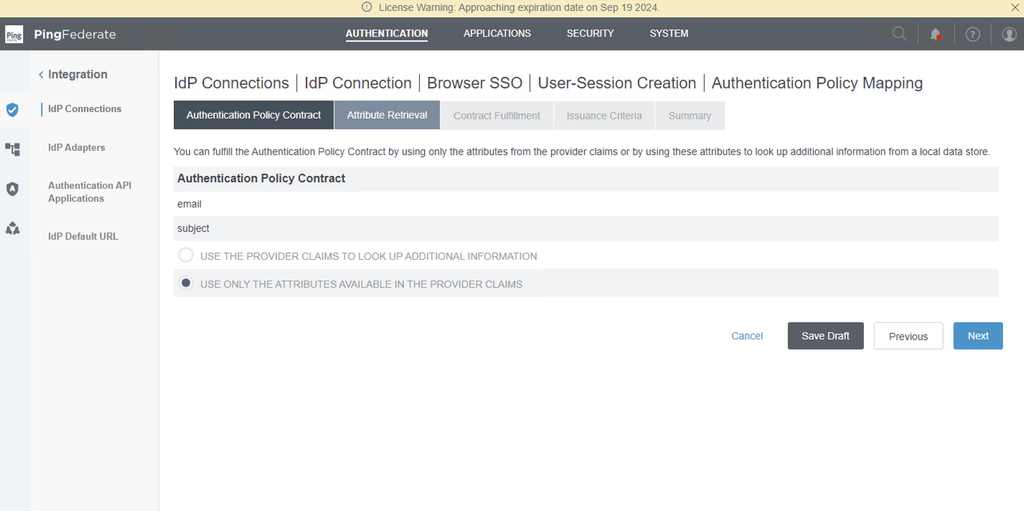Click the subject contract attribute row
The height and width of the screenshot is (511, 1024).
tap(586, 229)
